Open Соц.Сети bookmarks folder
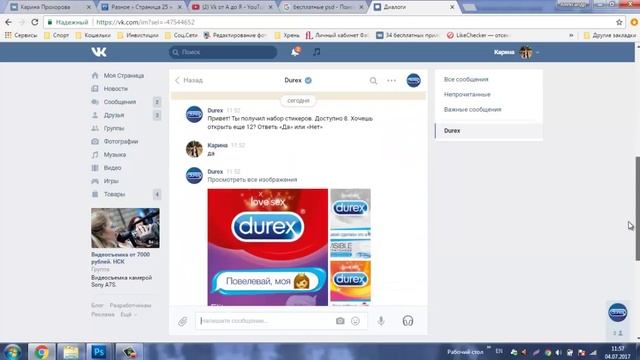This screenshot has width=640, height=360. [181, 36]
